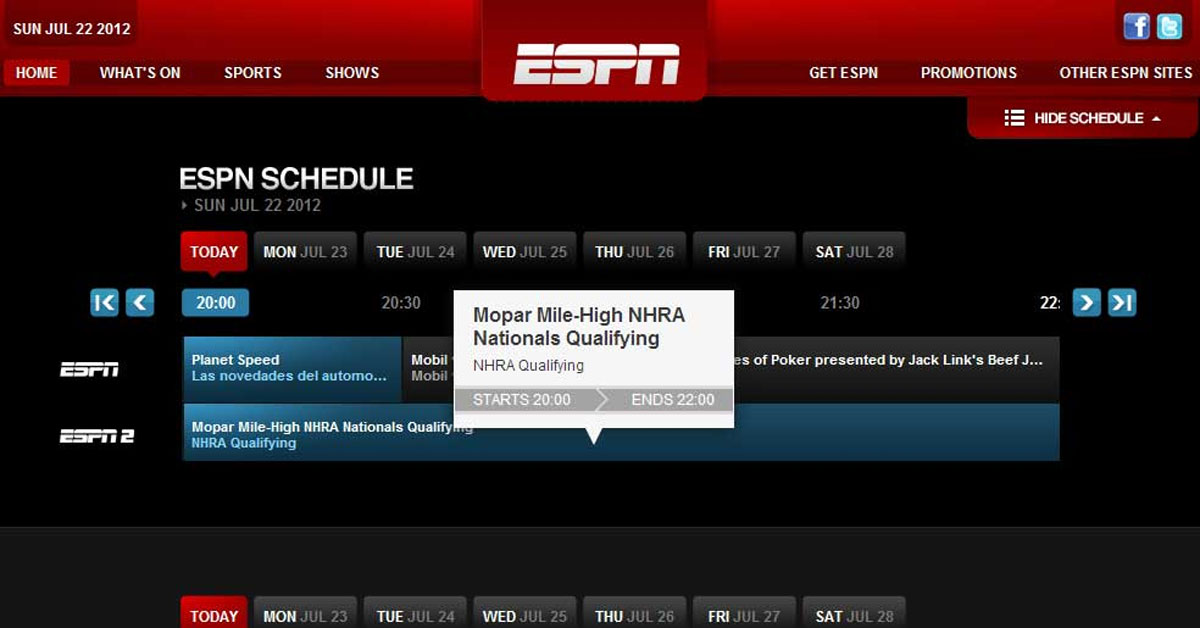Screen dimensions: 1200x628
Task: Click the GET ESPN link
Action: tap(844, 72)
